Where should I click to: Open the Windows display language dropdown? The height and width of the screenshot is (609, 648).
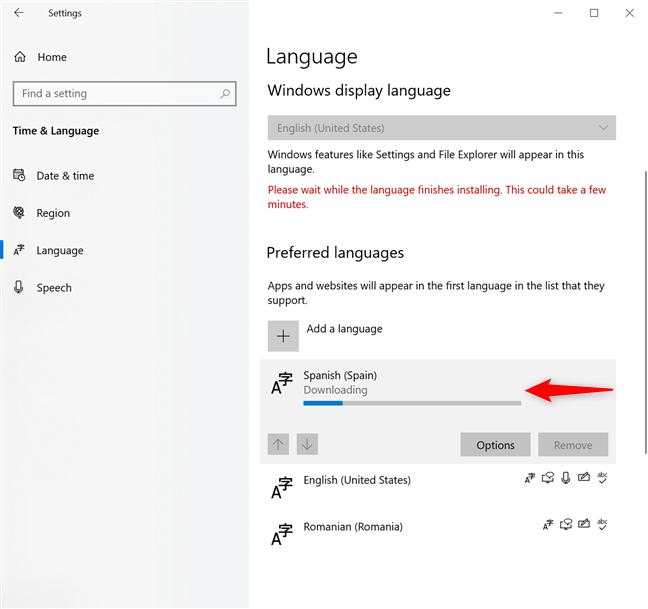[x=441, y=128]
